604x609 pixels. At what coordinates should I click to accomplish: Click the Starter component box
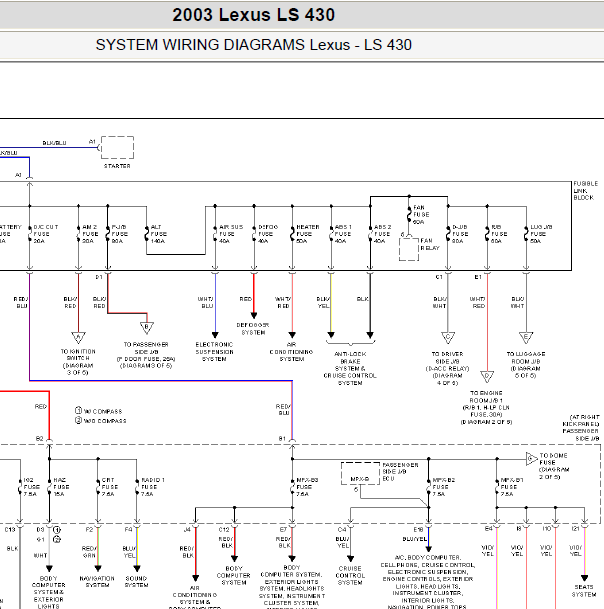[117, 147]
